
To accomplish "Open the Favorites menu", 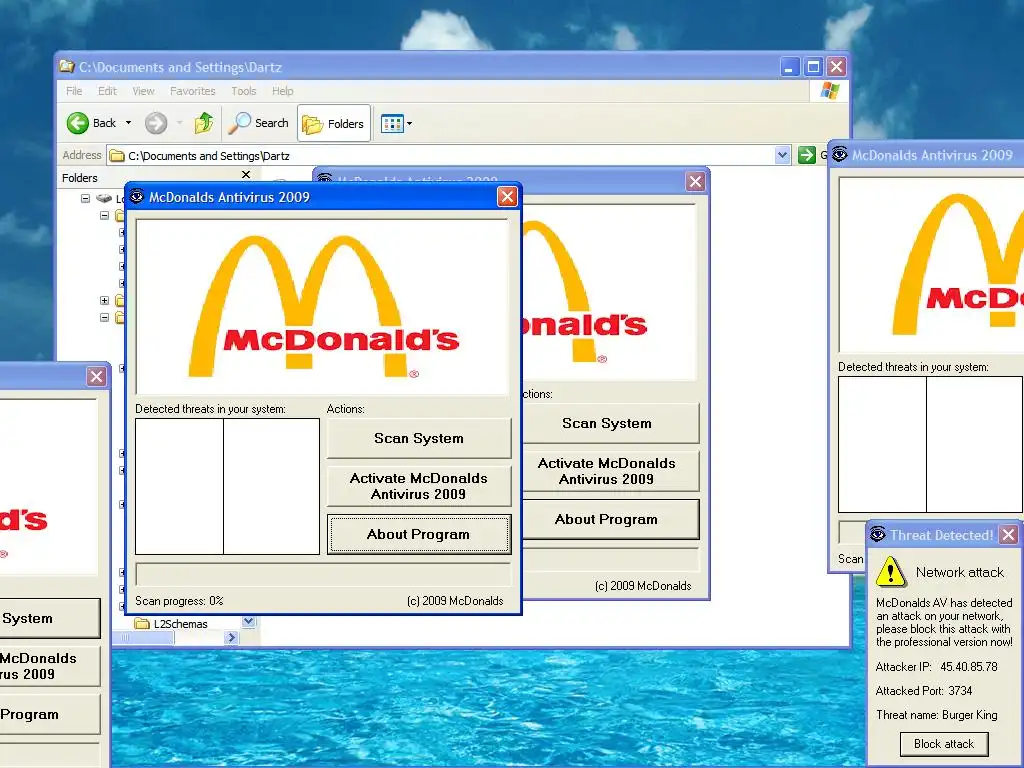I will (193, 91).
